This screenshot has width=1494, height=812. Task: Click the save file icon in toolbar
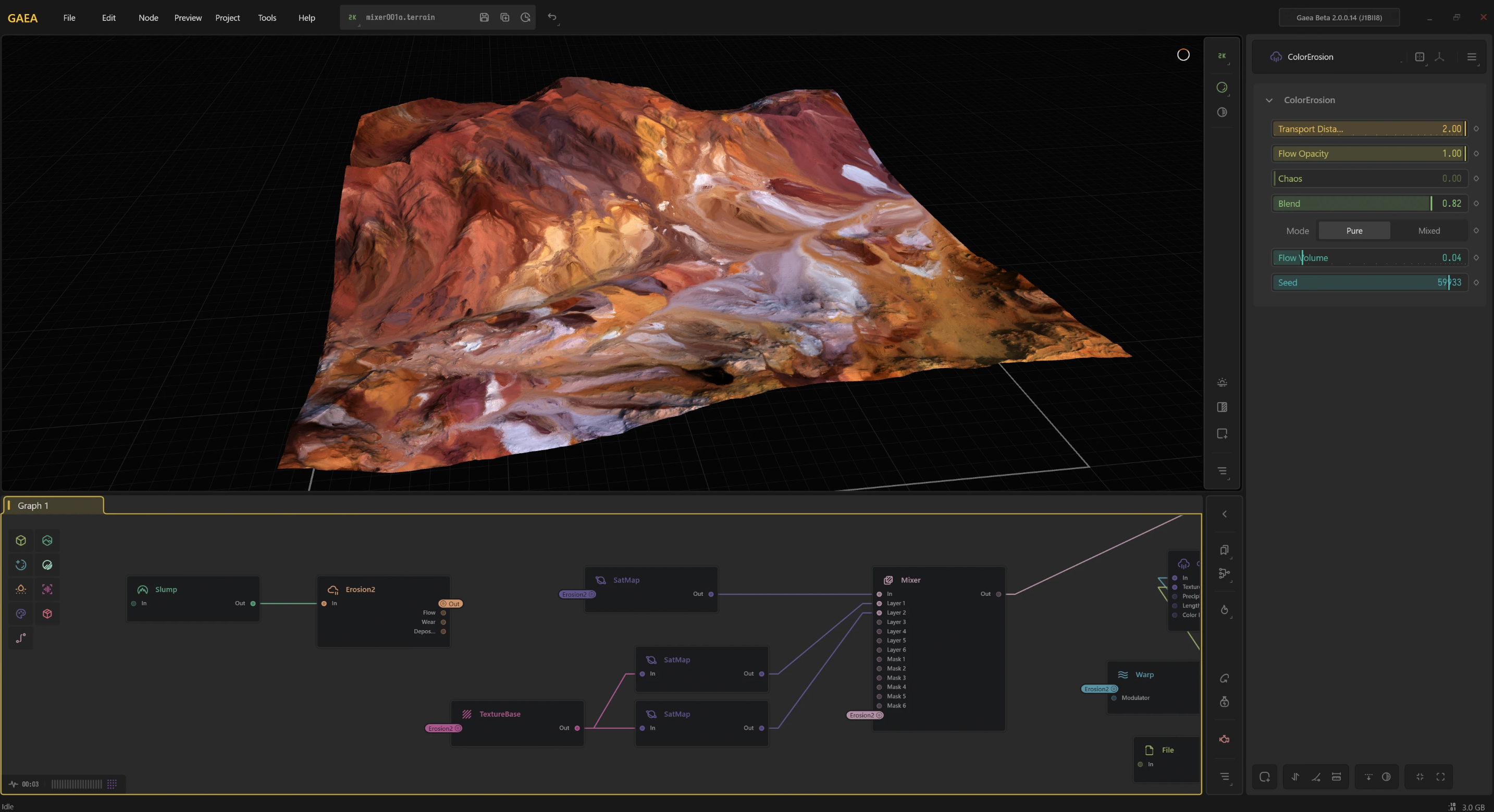coord(484,17)
